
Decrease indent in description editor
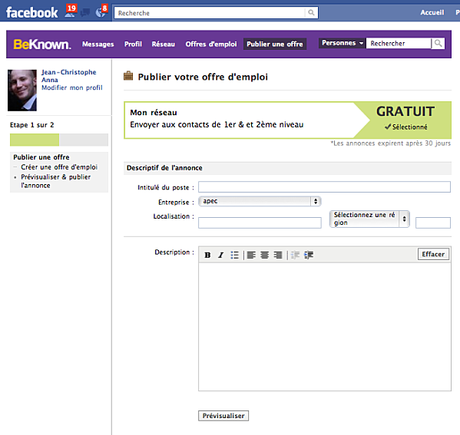pyautogui.click(x=295, y=255)
